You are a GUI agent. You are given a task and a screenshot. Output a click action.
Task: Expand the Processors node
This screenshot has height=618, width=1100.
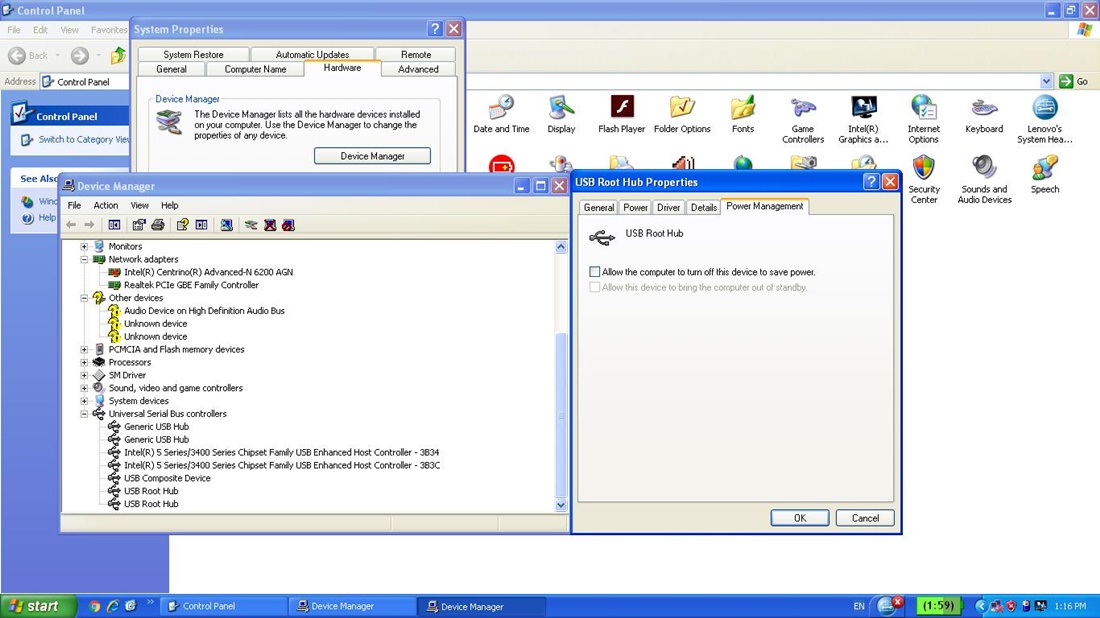tap(84, 362)
